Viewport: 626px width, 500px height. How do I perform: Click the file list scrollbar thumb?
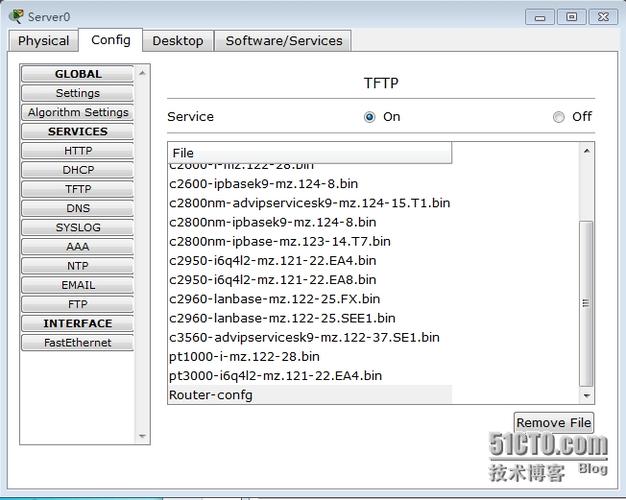point(586,304)
